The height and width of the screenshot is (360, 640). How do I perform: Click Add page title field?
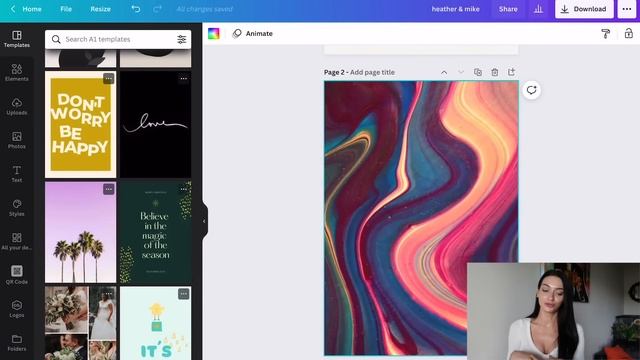tap(372, 72)
